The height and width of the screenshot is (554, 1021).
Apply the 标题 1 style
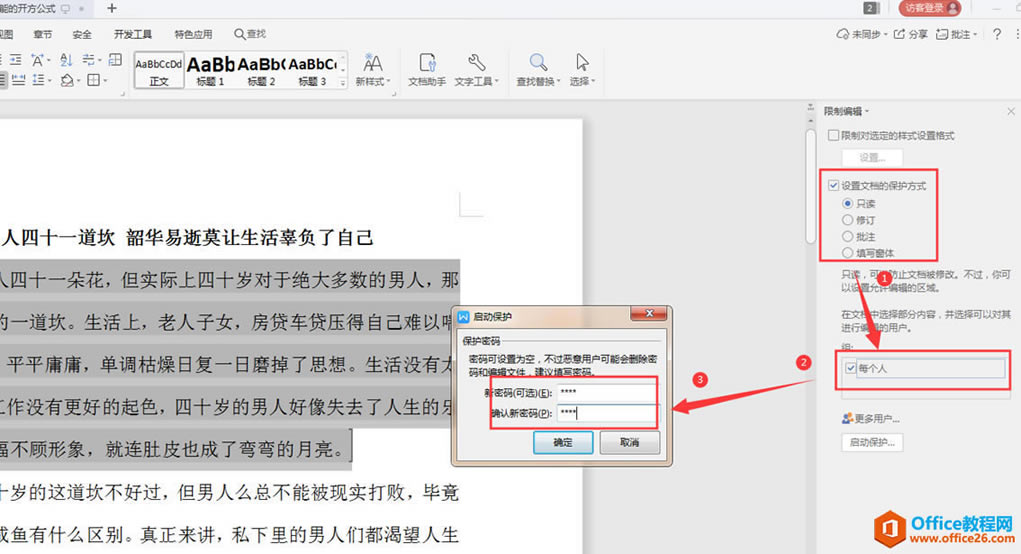click(210, 70)
